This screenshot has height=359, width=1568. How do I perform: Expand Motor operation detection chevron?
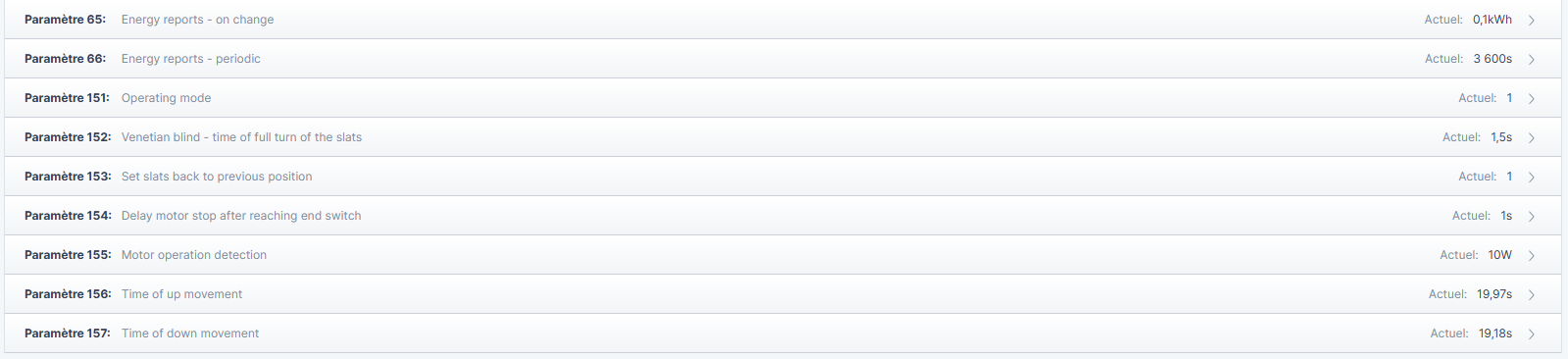[1531, 255]
